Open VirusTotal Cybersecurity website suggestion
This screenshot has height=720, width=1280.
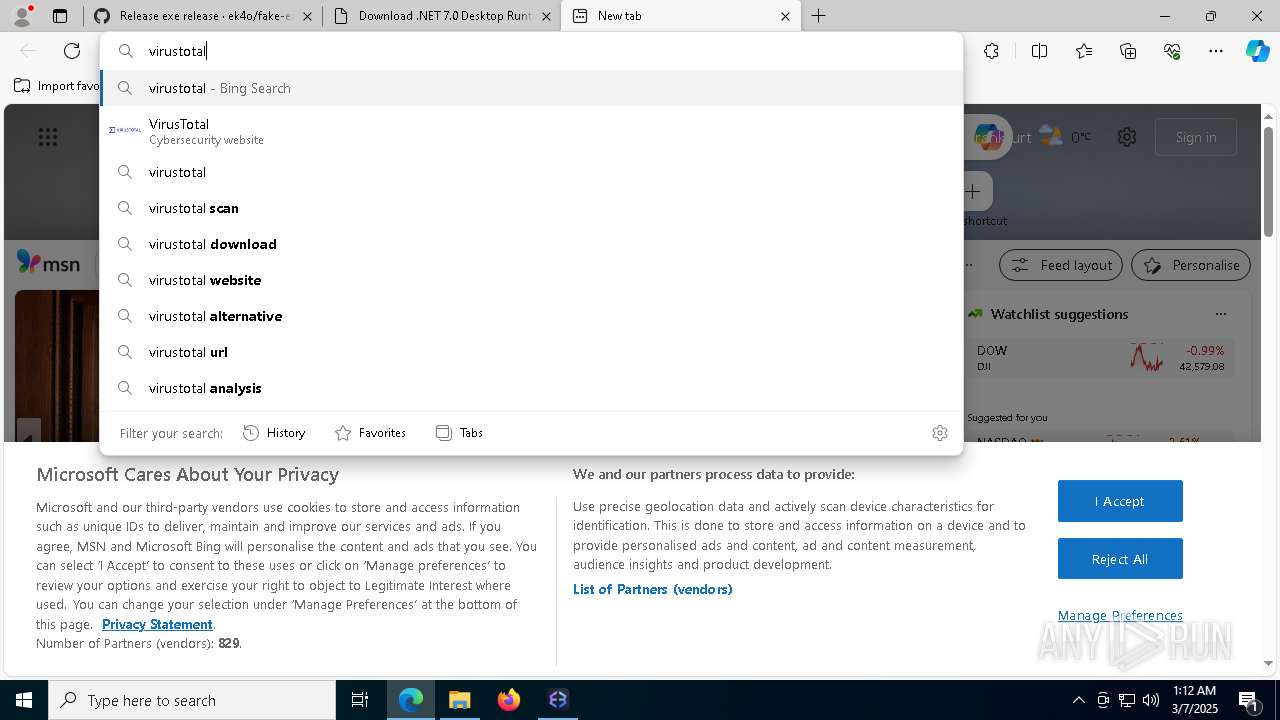531,131
